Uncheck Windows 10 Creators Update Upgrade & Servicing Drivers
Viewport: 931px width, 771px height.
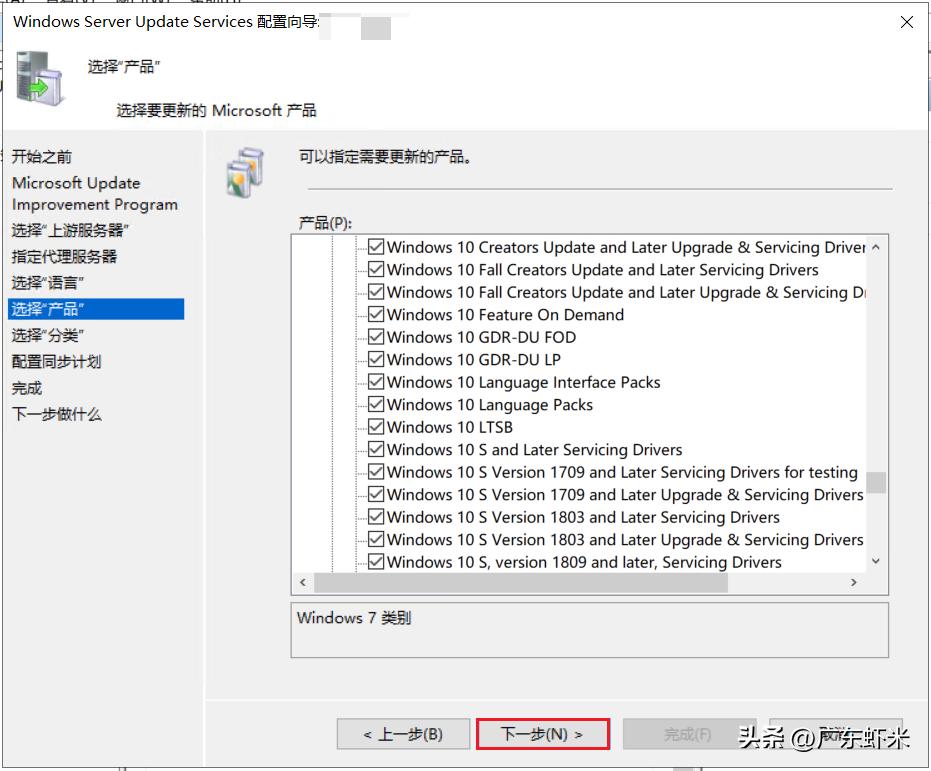[x=376, y=246]
